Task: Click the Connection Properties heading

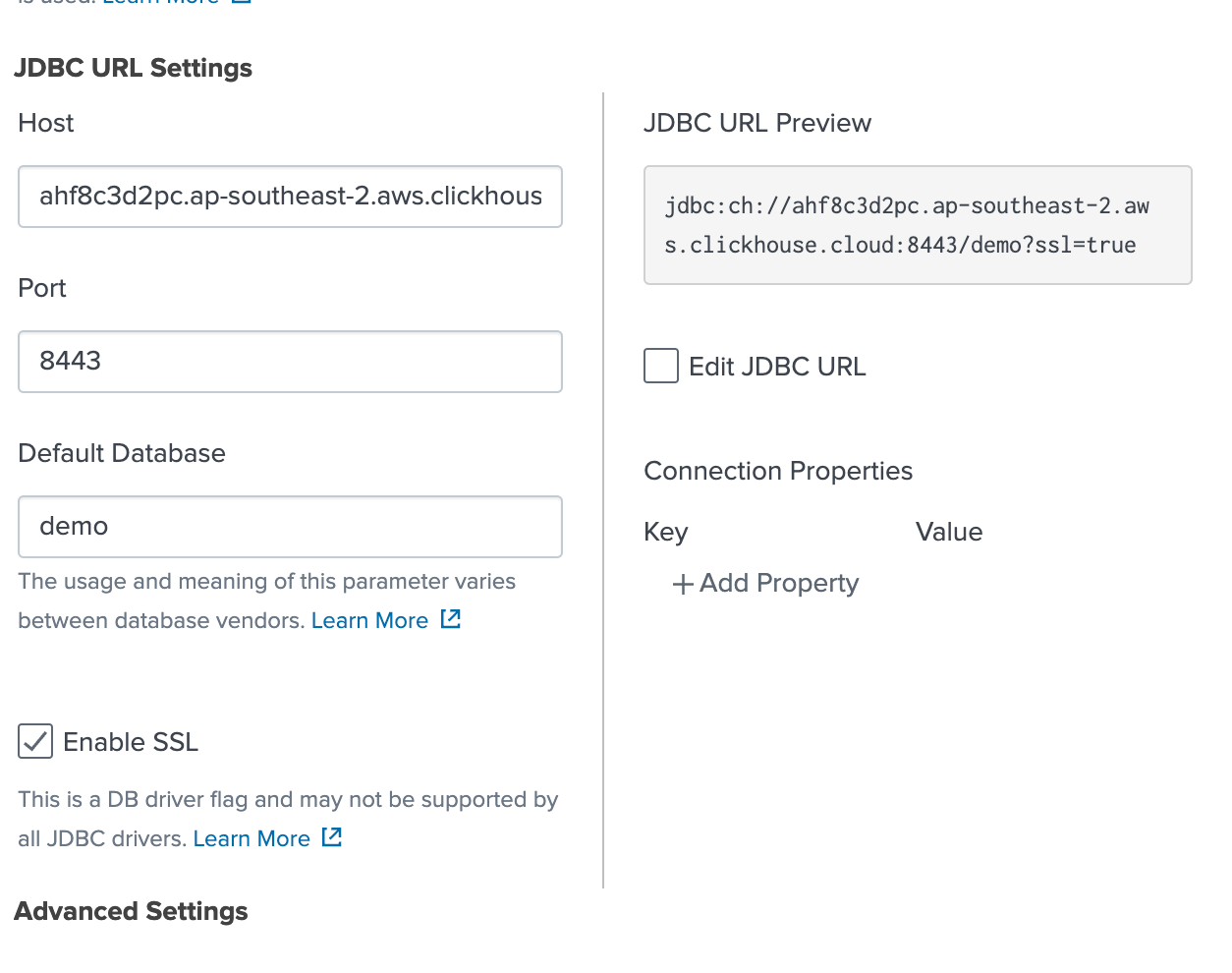Action: [x=777, y=471]
